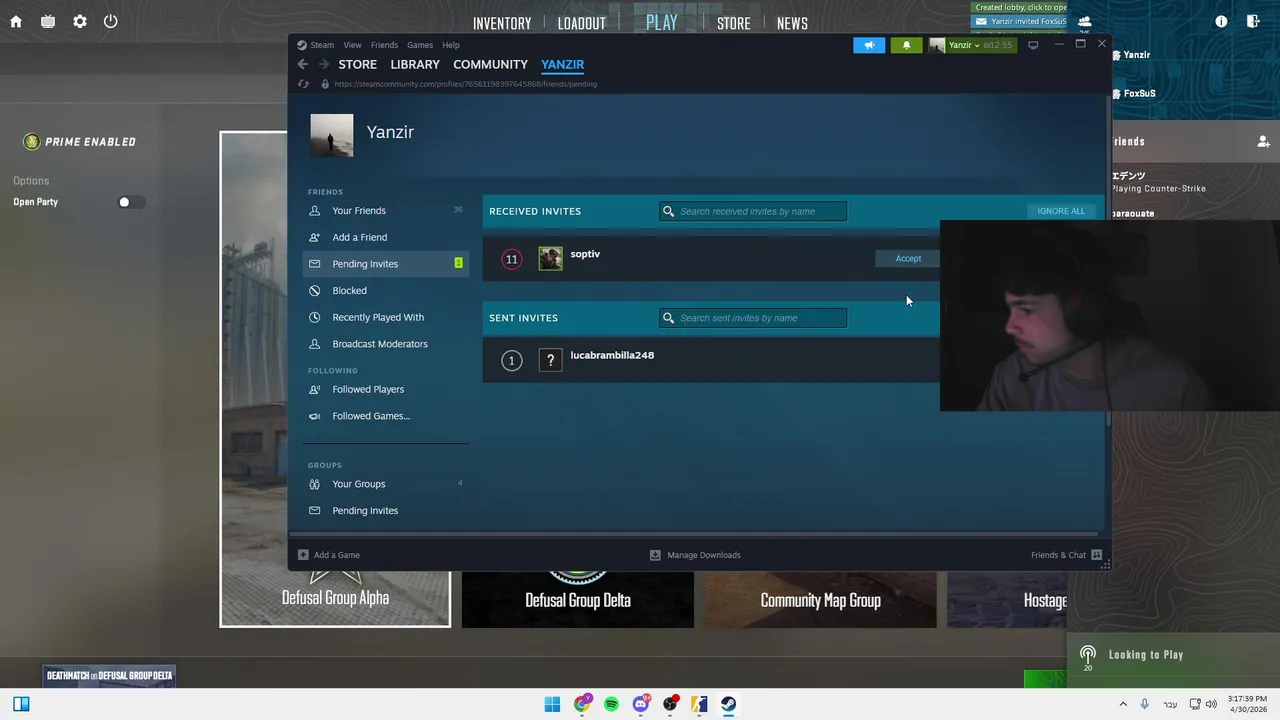The height and width of the screenshot is (720, 1280).
Task: Open Recently Played With
Action: (x=386, y=317)
